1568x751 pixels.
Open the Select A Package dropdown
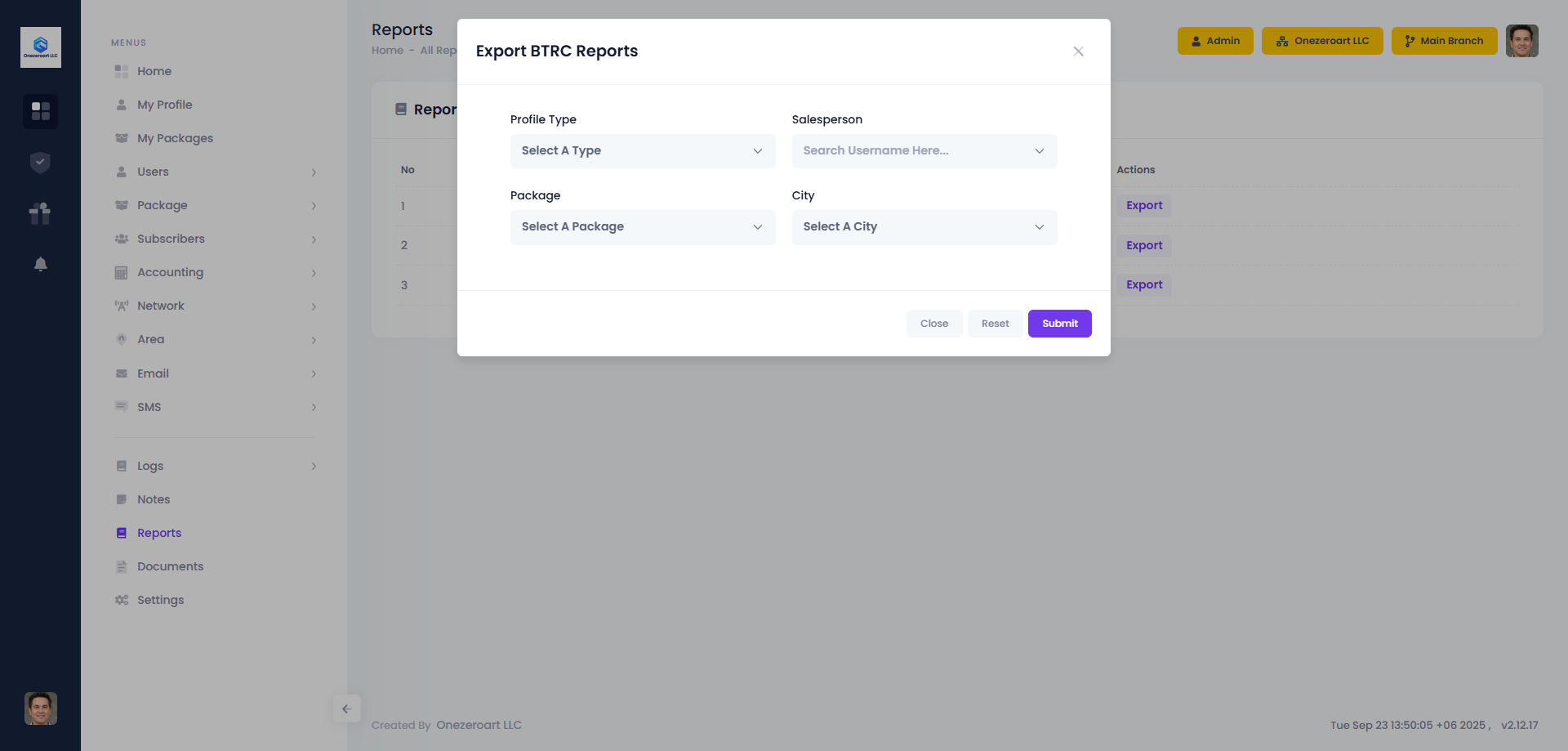coord(642,227)
